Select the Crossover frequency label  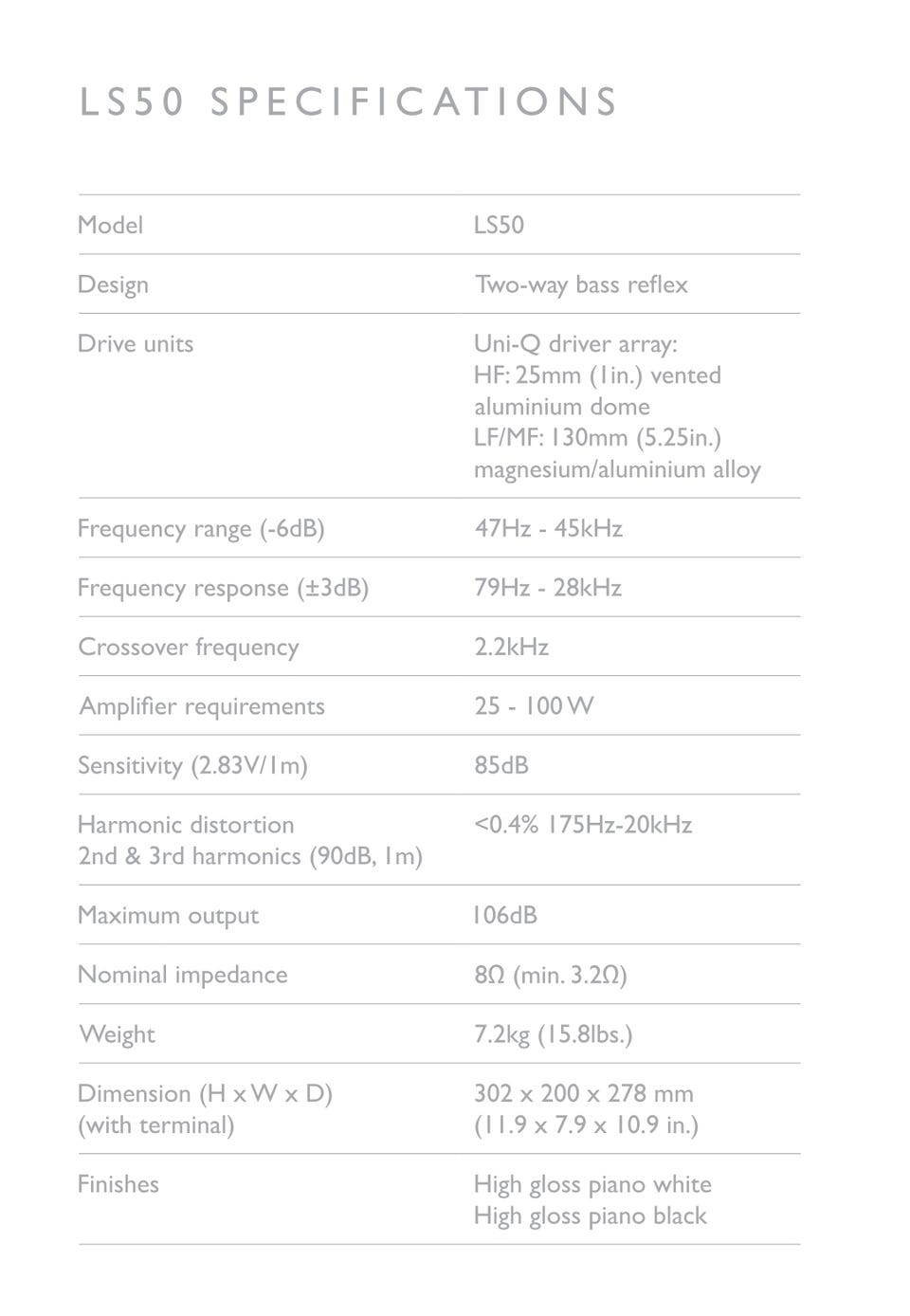tap(188, 647)
